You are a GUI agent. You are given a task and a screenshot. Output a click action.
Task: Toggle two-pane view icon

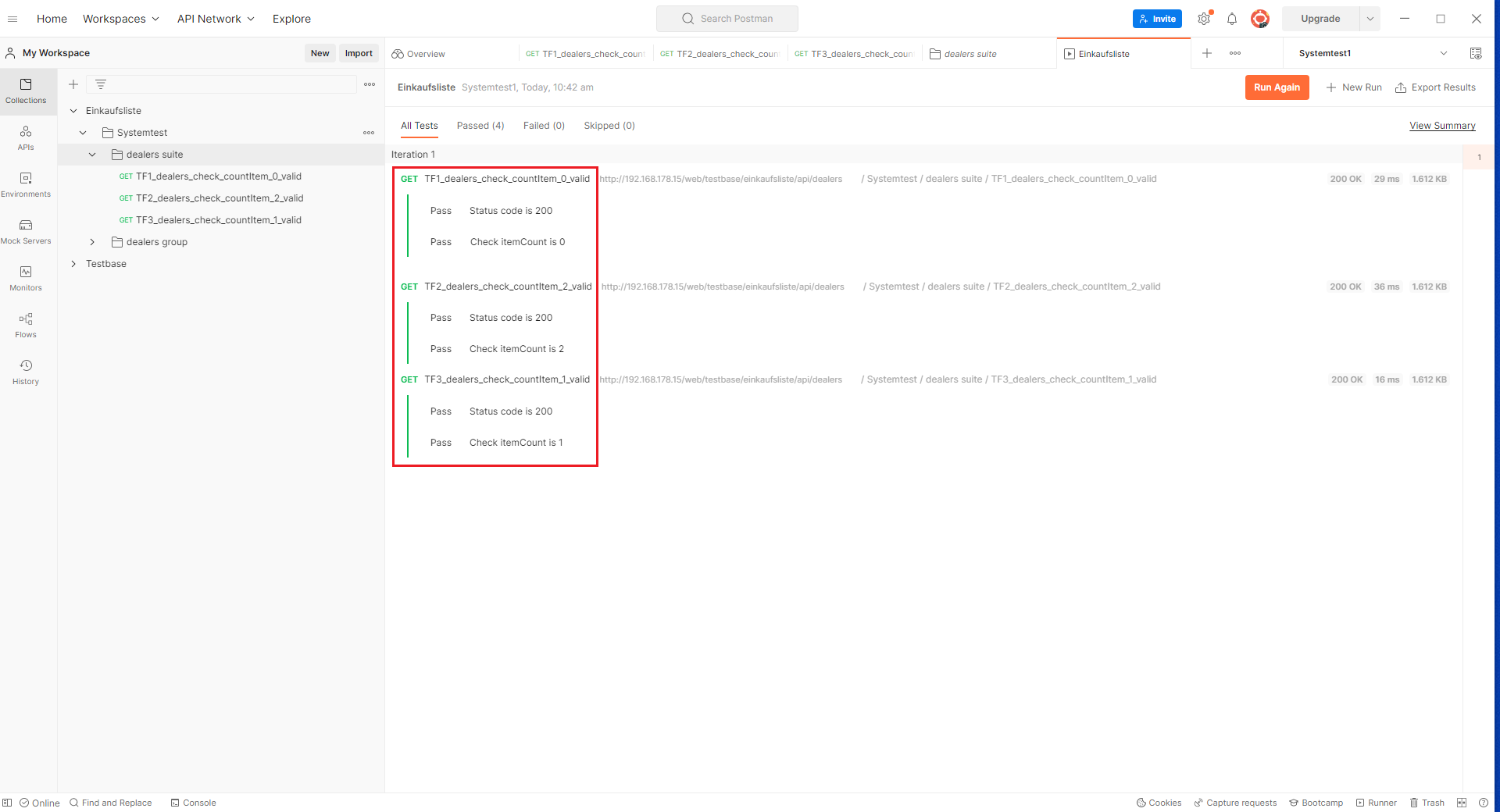(1462, 803)
